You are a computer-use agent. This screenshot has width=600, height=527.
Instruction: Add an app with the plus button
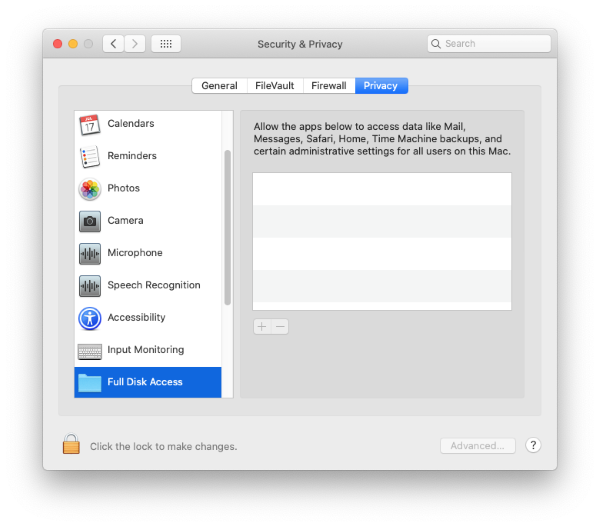(262, 326)
